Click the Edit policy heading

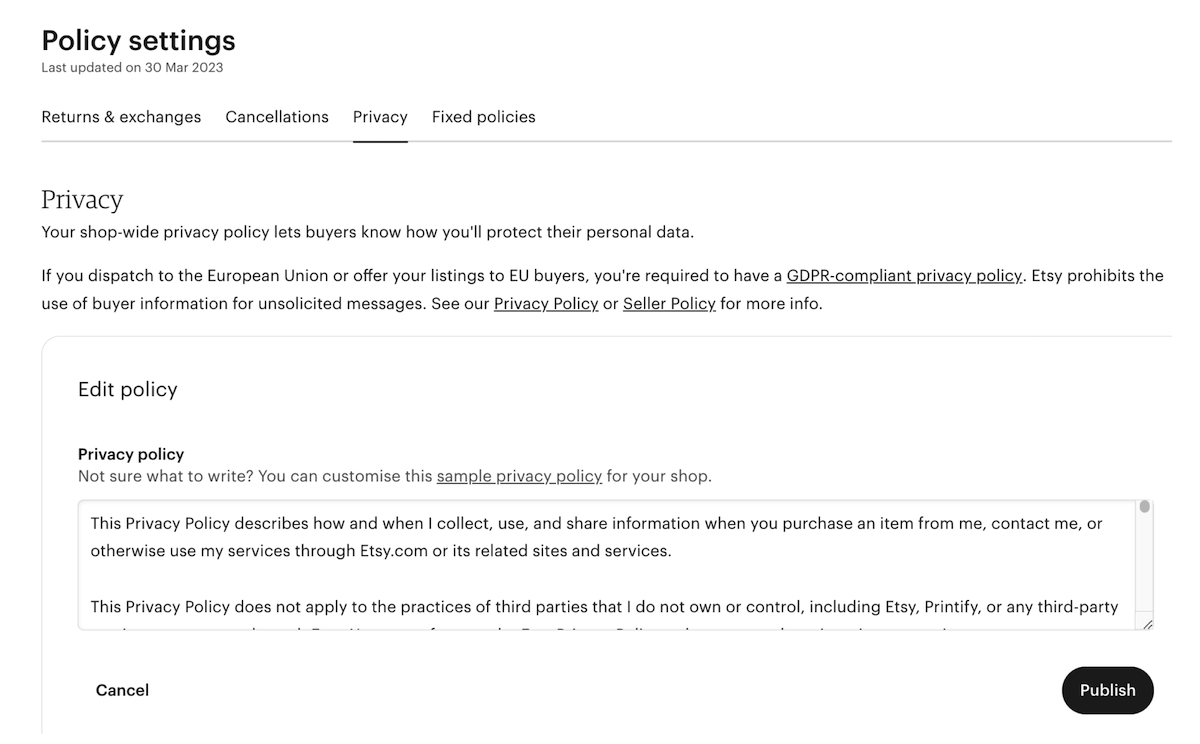[128, 389]
